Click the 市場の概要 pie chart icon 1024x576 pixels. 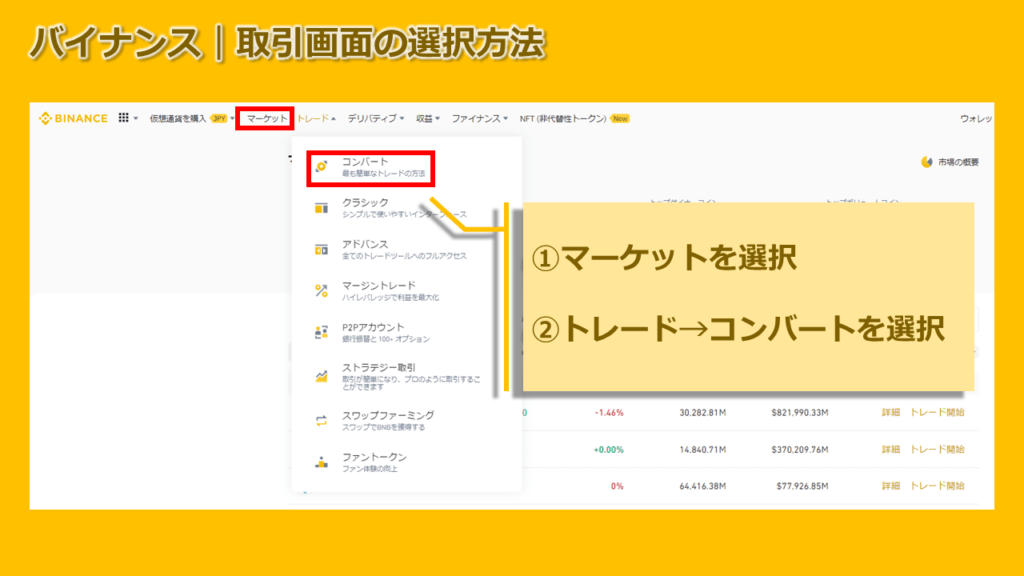(927, 162)
